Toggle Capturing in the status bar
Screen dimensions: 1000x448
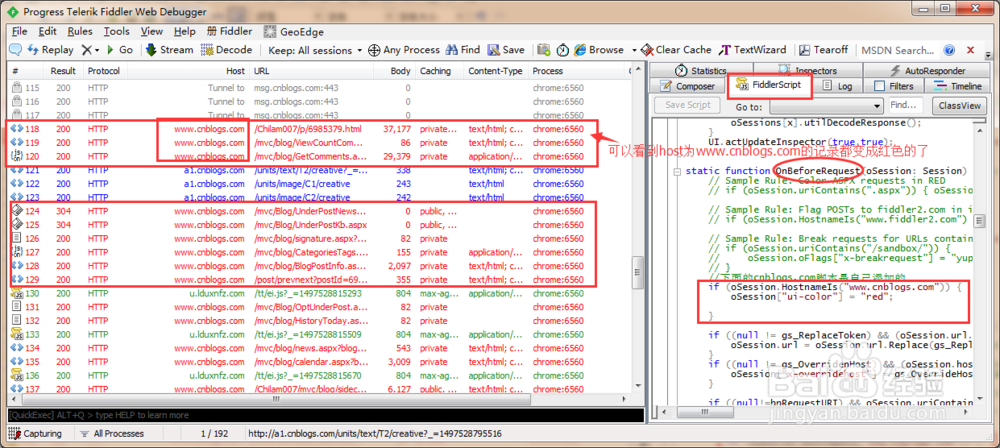pos(36,434)
